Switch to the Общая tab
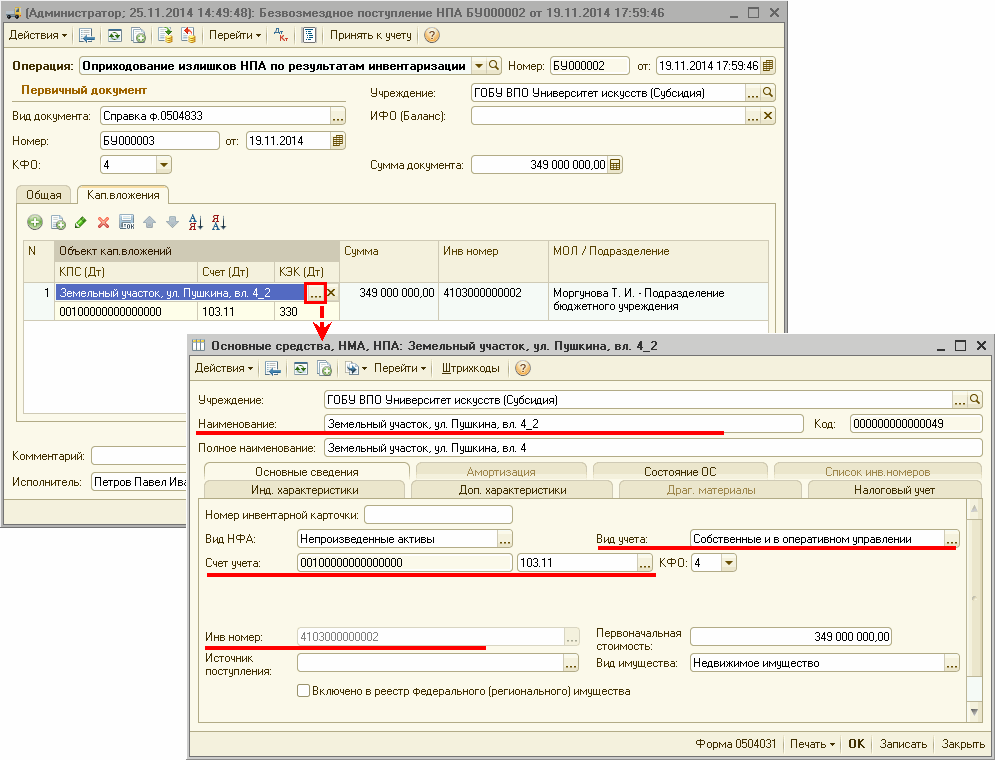995x760 pixels. [45, 195]
